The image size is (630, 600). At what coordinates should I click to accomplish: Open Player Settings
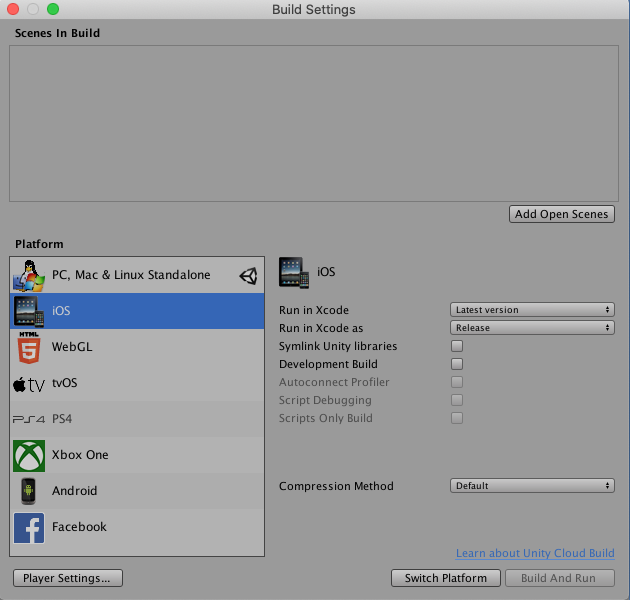click(68, 578)
